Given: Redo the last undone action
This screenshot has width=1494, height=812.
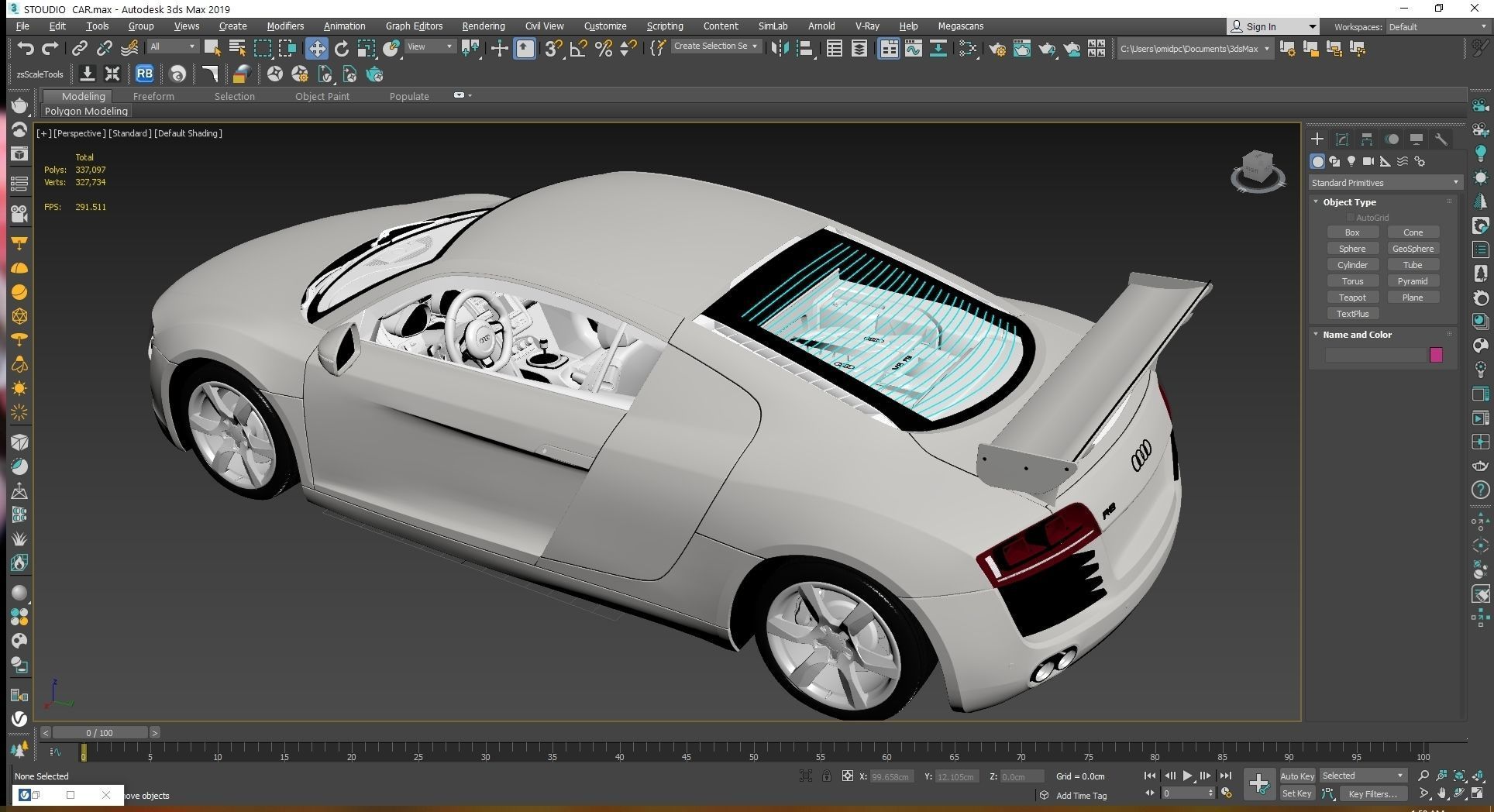Looking at the screenshot, I should coord(50,48).
